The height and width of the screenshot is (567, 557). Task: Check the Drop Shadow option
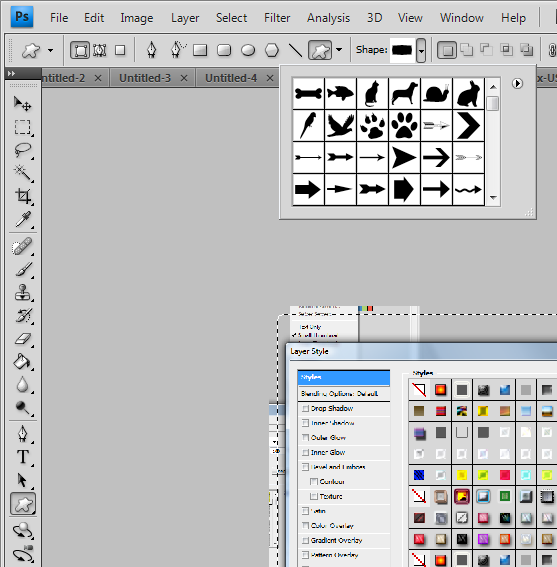[x=306, y=408]
